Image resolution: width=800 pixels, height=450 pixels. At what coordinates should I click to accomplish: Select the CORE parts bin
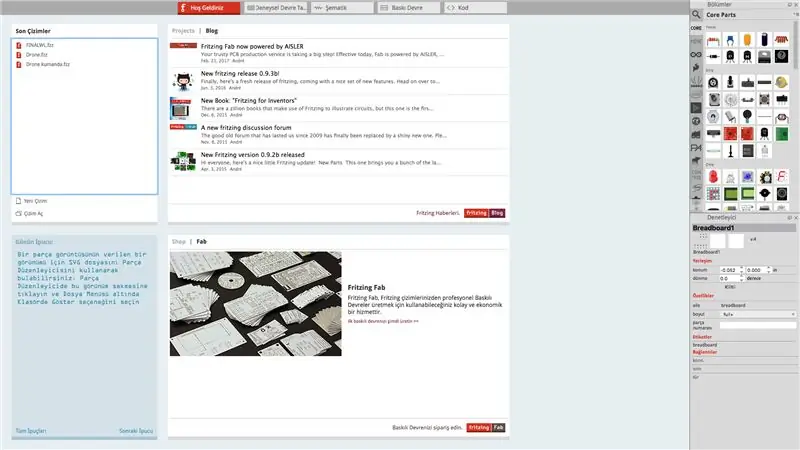696,28
